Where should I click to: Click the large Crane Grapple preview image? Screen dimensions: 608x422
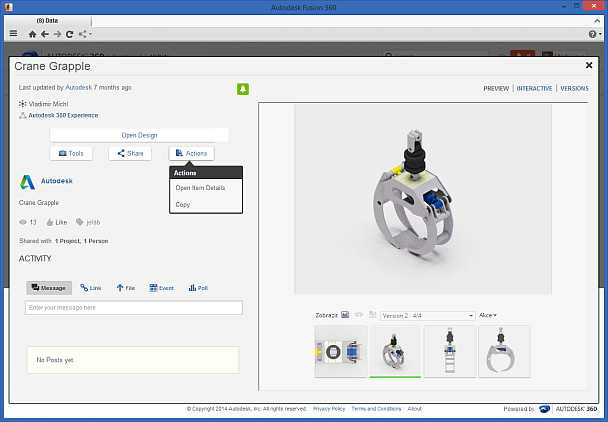423,199
